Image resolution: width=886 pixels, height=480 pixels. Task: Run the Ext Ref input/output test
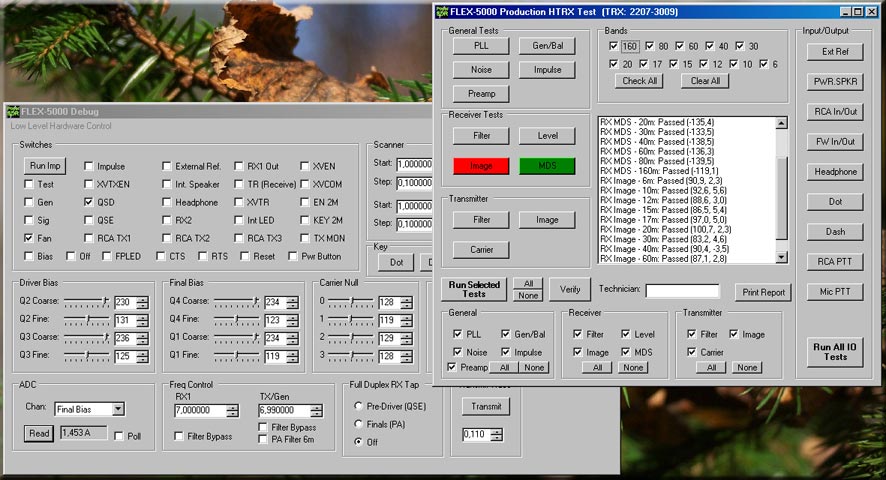[x=835, y=51]
